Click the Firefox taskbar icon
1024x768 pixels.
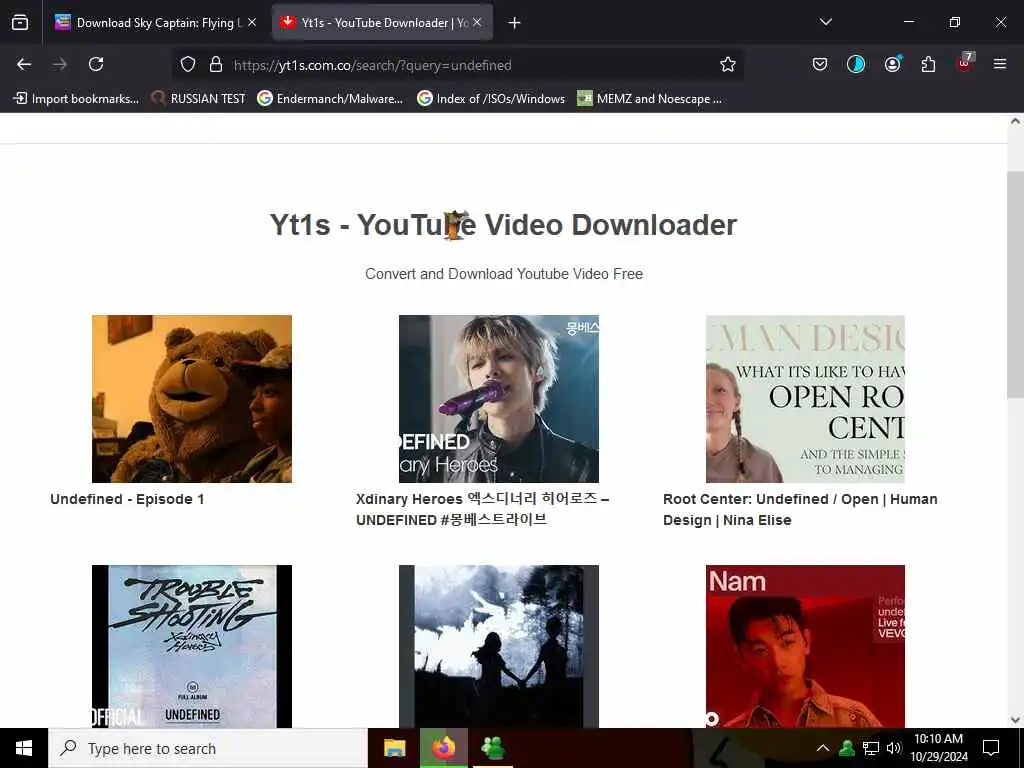(444, 748)
